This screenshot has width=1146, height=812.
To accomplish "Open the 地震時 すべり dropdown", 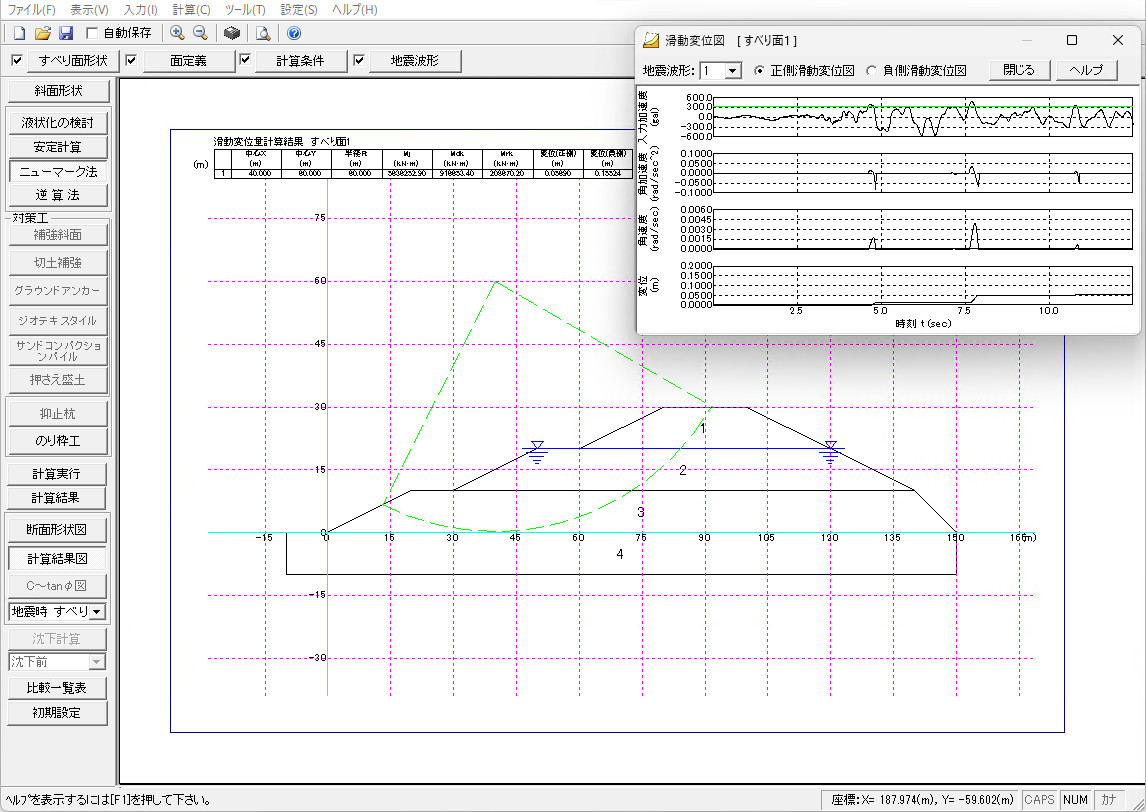I will (96, 612).
